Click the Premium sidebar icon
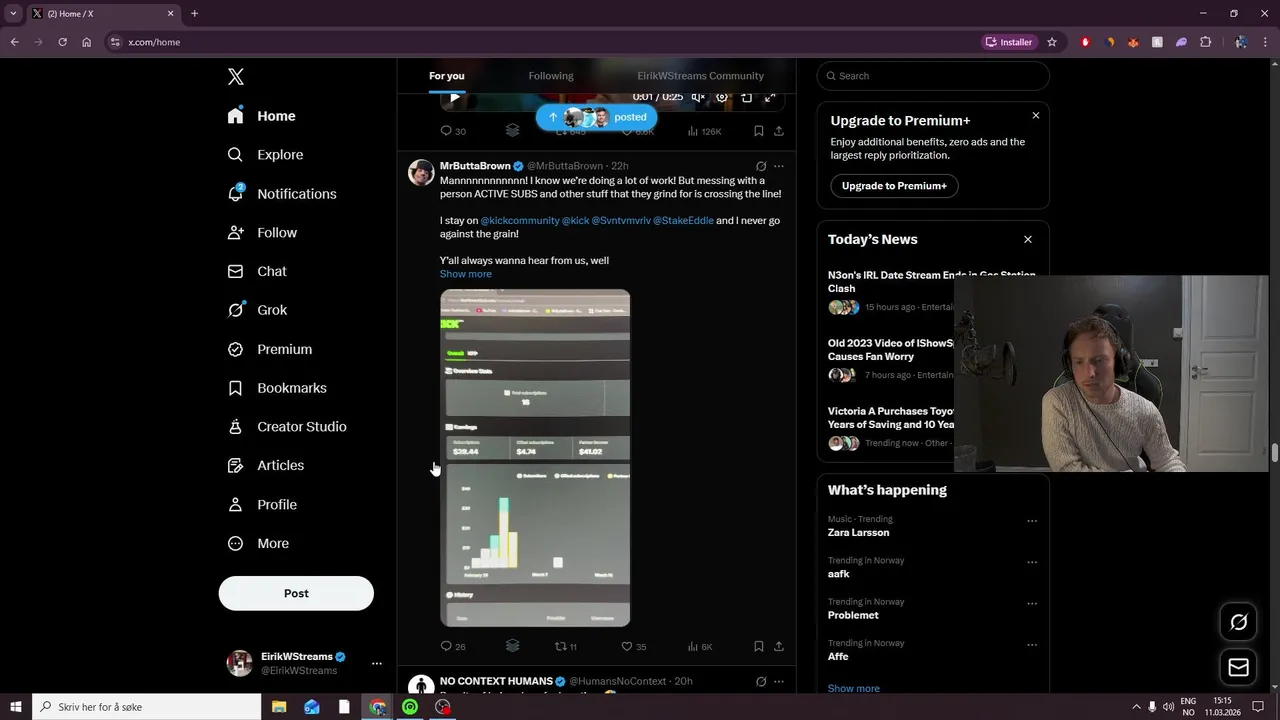Image resolution: width=1280 pixels, height=720 pixels. (x=235, y=349)
